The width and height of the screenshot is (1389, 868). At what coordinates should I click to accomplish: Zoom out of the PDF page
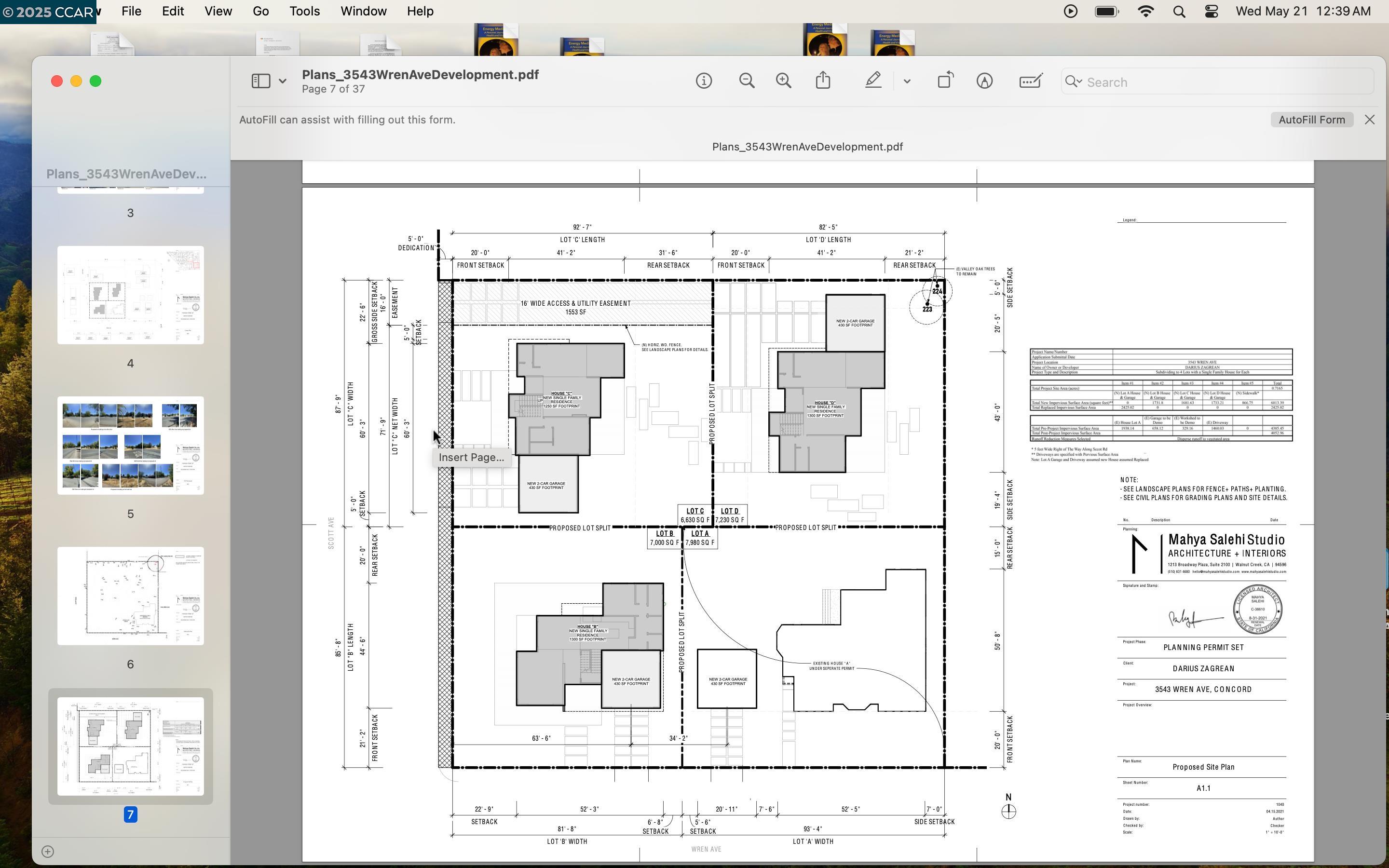pyautogui.click(x=747, y=81)
